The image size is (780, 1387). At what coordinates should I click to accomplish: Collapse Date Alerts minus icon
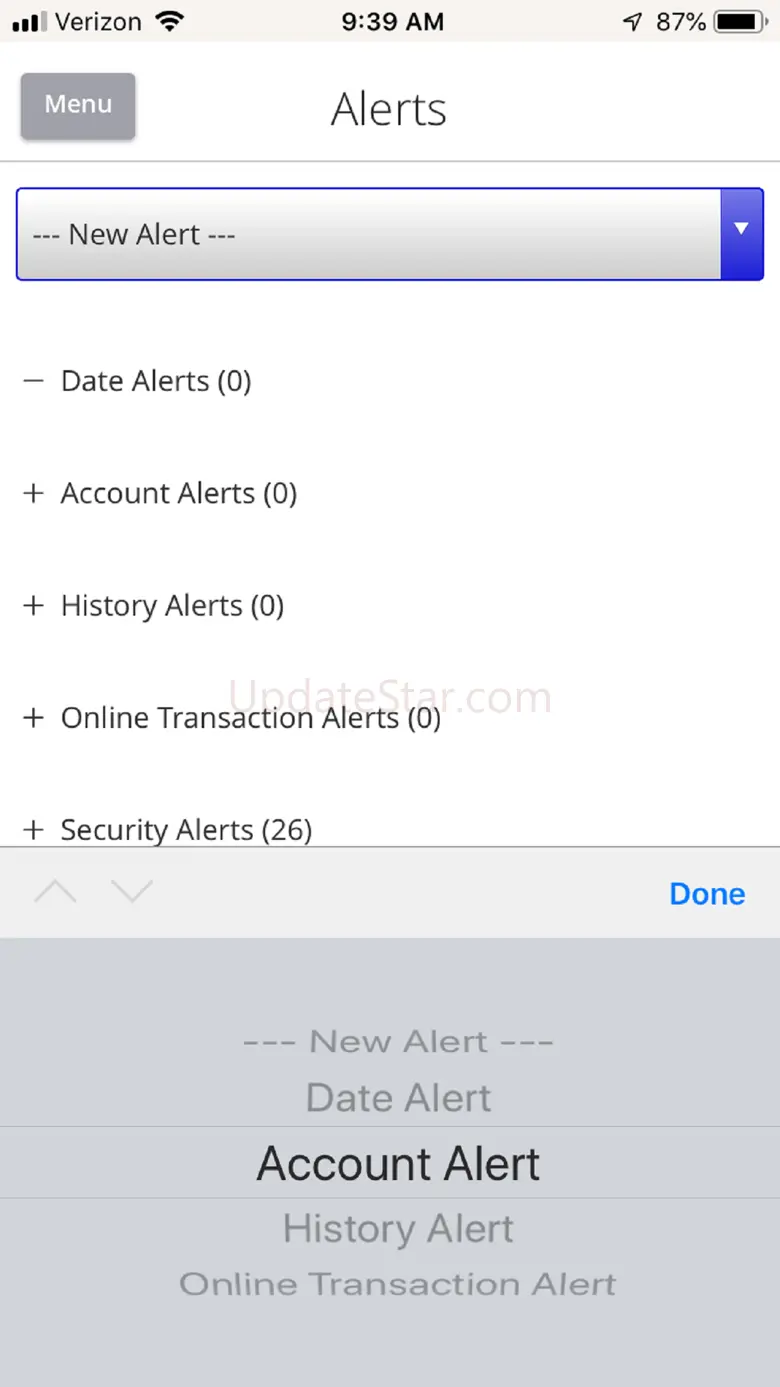34,381
